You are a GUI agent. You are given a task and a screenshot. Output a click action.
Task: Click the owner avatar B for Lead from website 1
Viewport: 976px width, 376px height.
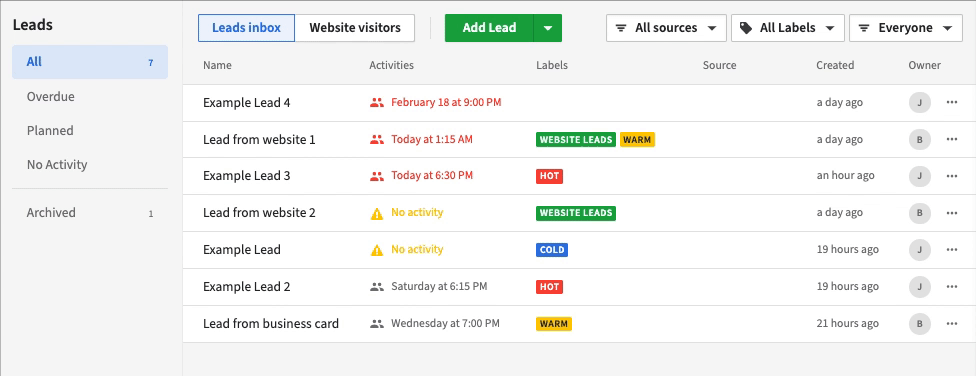[x=919, y=139]
